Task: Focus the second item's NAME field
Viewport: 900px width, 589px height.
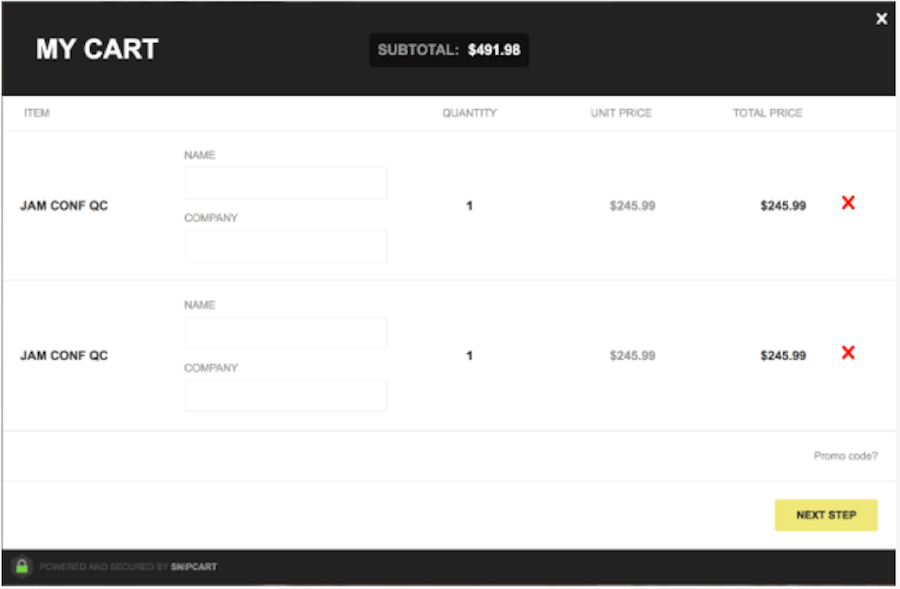Action: 285,333
